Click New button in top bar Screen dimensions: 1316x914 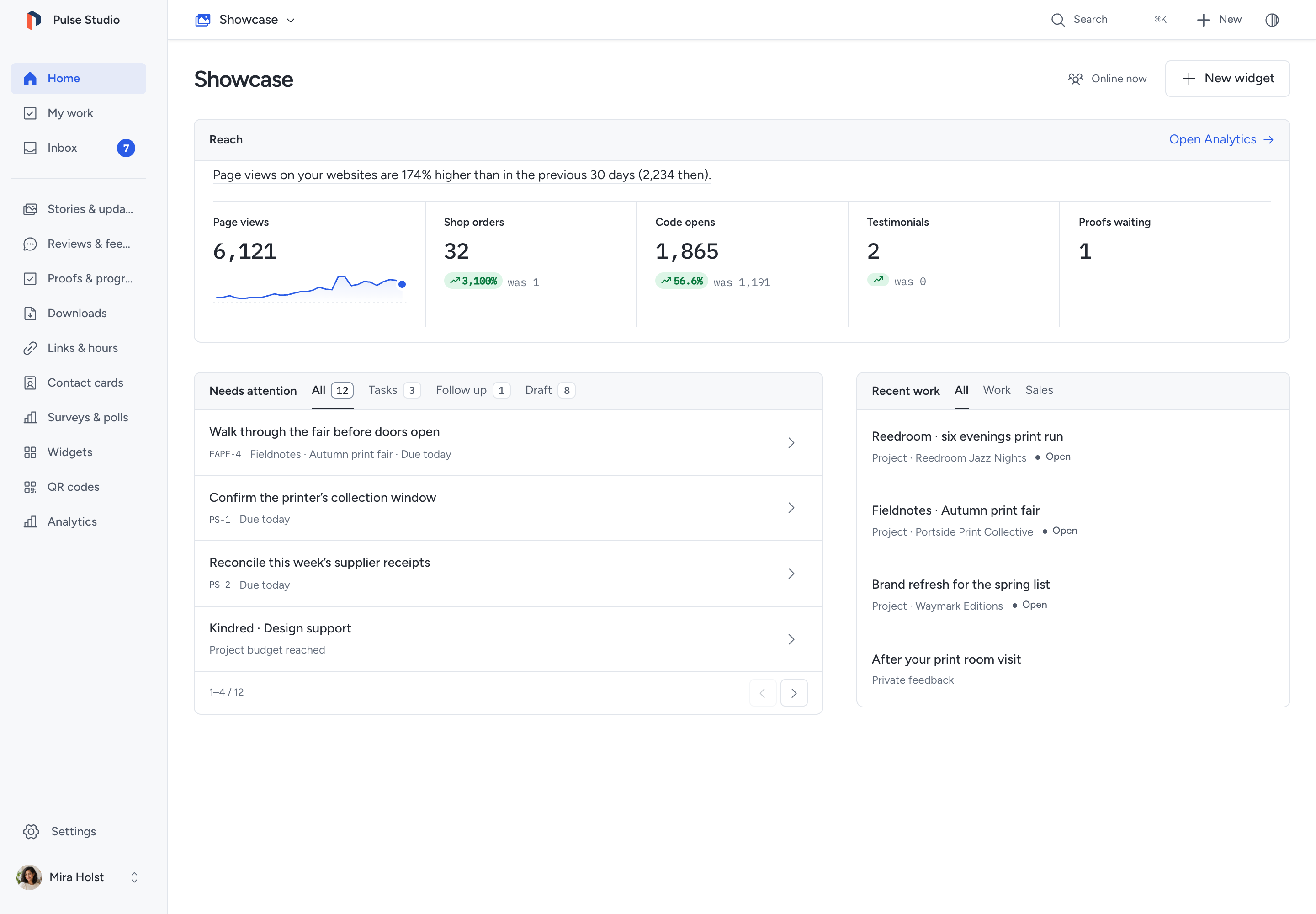[1219, 20]
